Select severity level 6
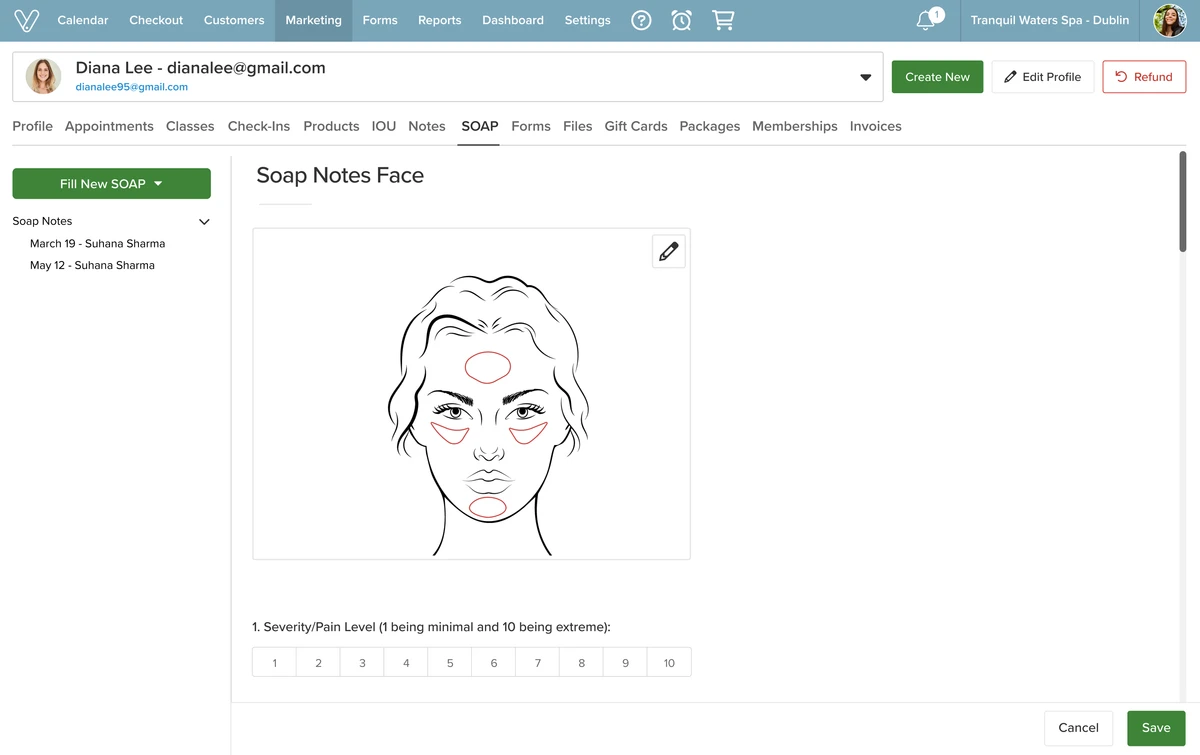The image size is (1200, 755). (x=494, y=662)
